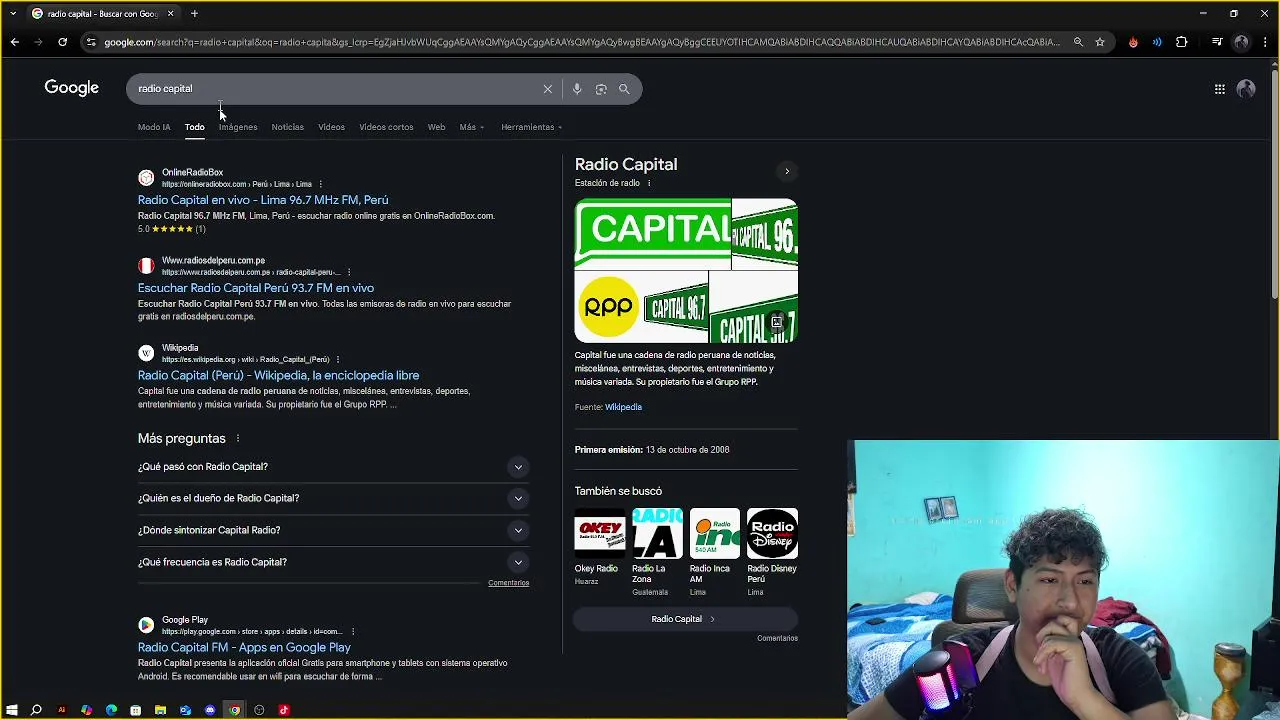Open the Google apps grid
The height and width of the screenshot is (720, 1280).
1220,89
